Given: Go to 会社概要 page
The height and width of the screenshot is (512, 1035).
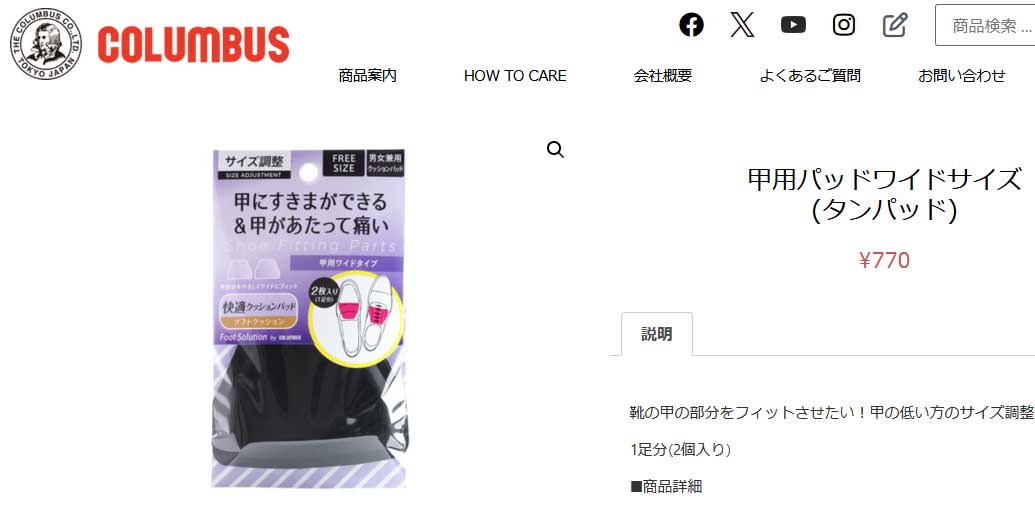Looking at the screenshot, I should click(x=663, y=75).
